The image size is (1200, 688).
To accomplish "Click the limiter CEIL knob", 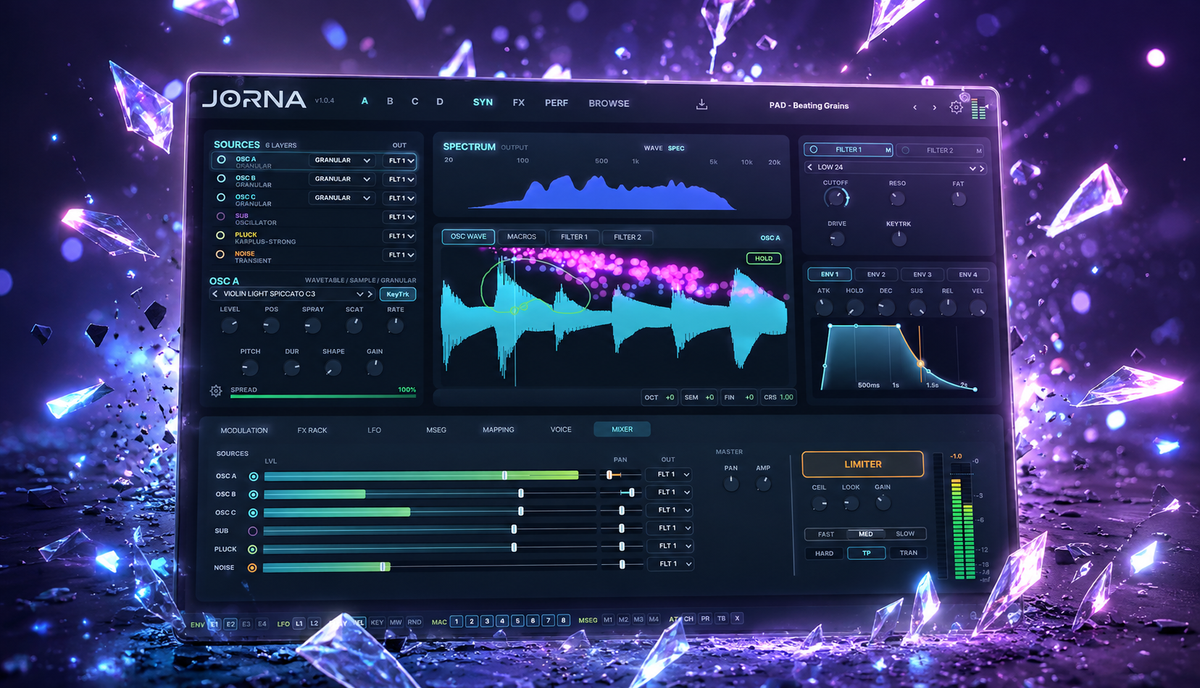I will click(x=819, y=503).
